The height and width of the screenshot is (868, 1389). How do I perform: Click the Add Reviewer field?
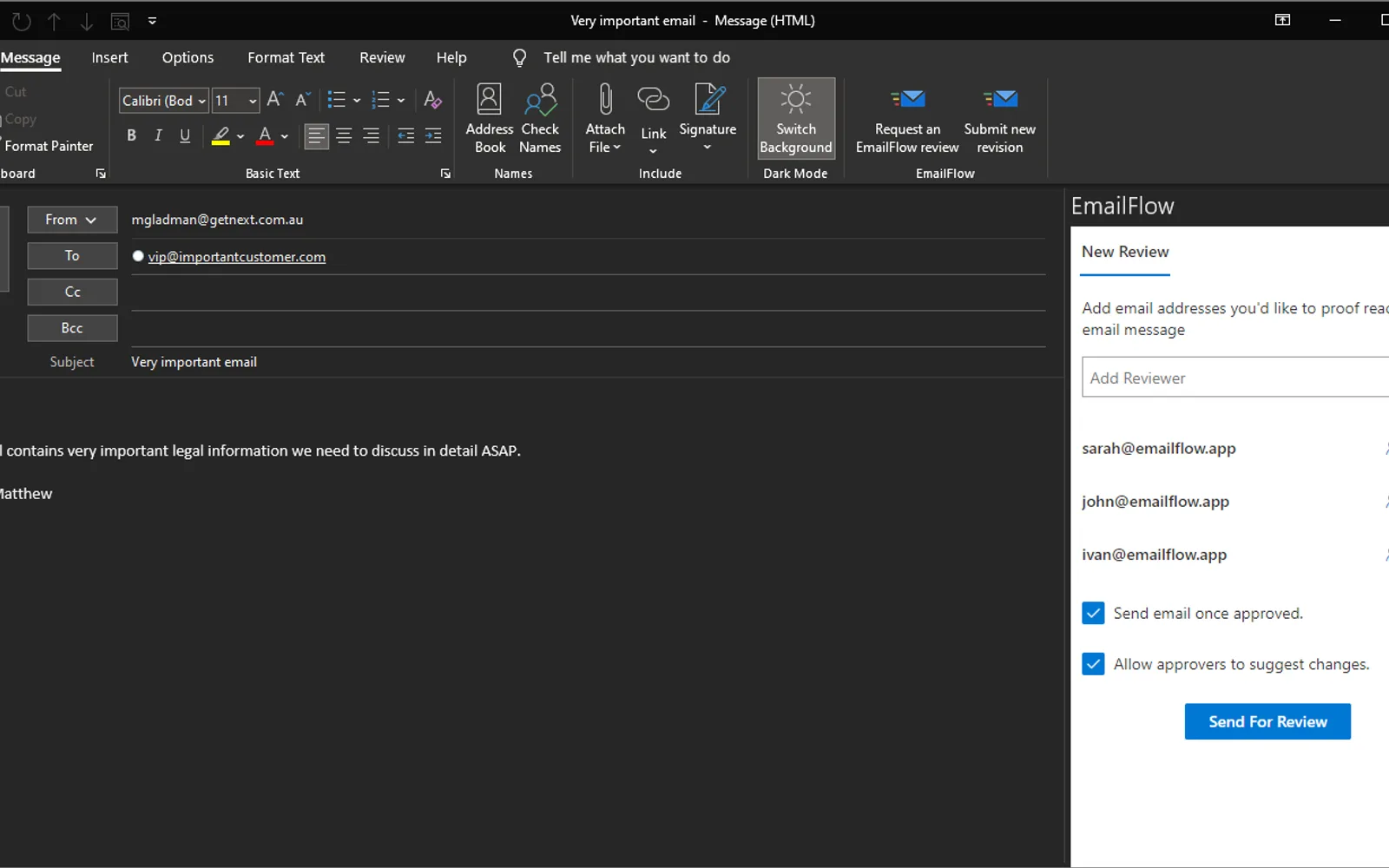[x=1235, y=378]
